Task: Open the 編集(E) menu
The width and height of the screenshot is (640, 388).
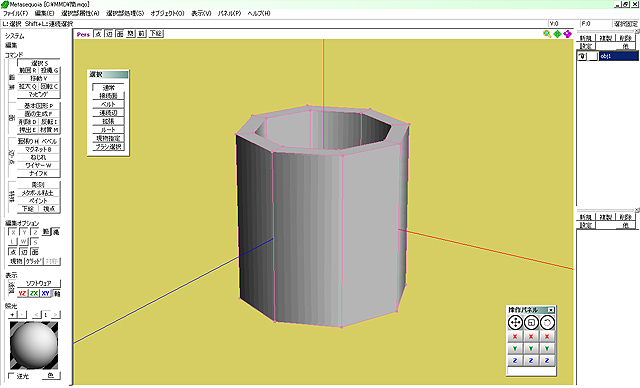Action: click(x=44, y=13)
